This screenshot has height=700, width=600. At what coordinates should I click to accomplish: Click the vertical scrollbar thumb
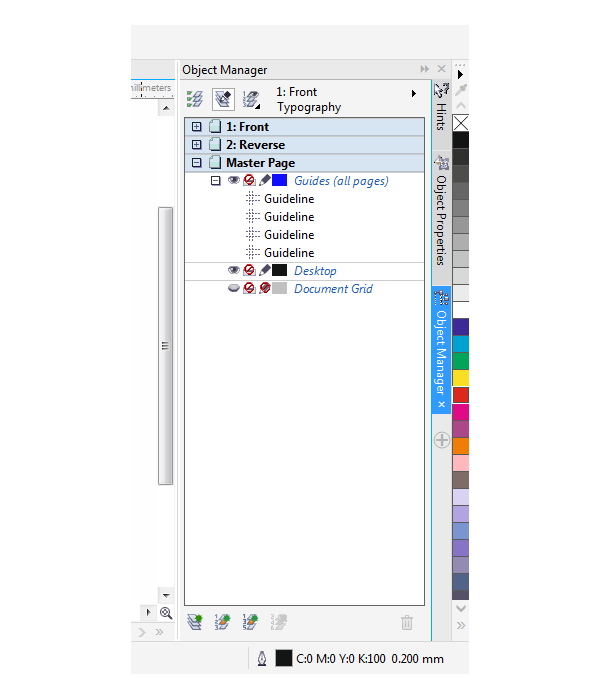(165, 346)
